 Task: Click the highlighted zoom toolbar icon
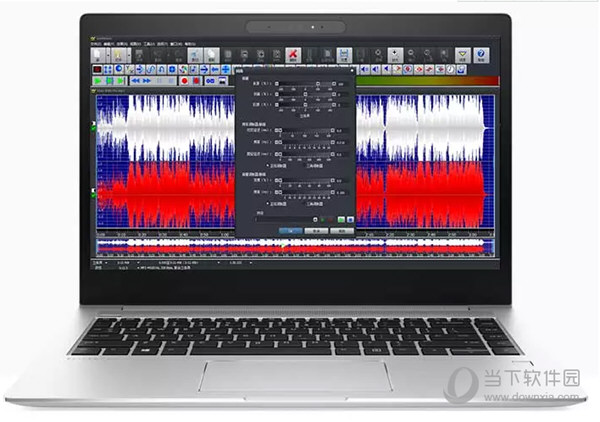tap(395, 55)
